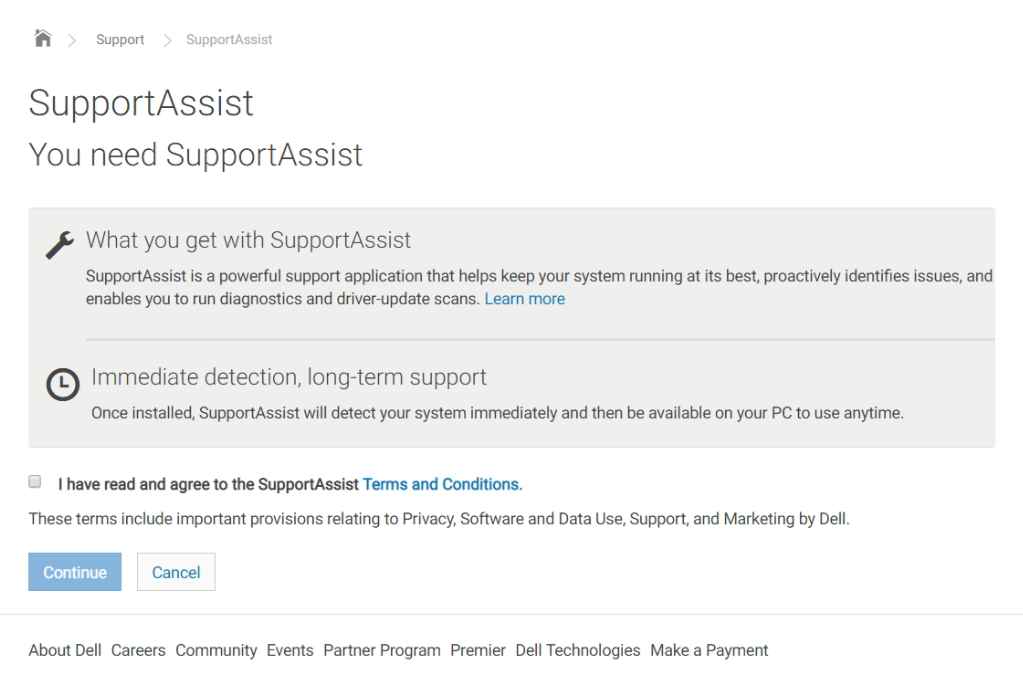Go to About Dell footer link
Image resolution: width=1023 pixels, height=684 pixels.
click(x=65, y=650)
